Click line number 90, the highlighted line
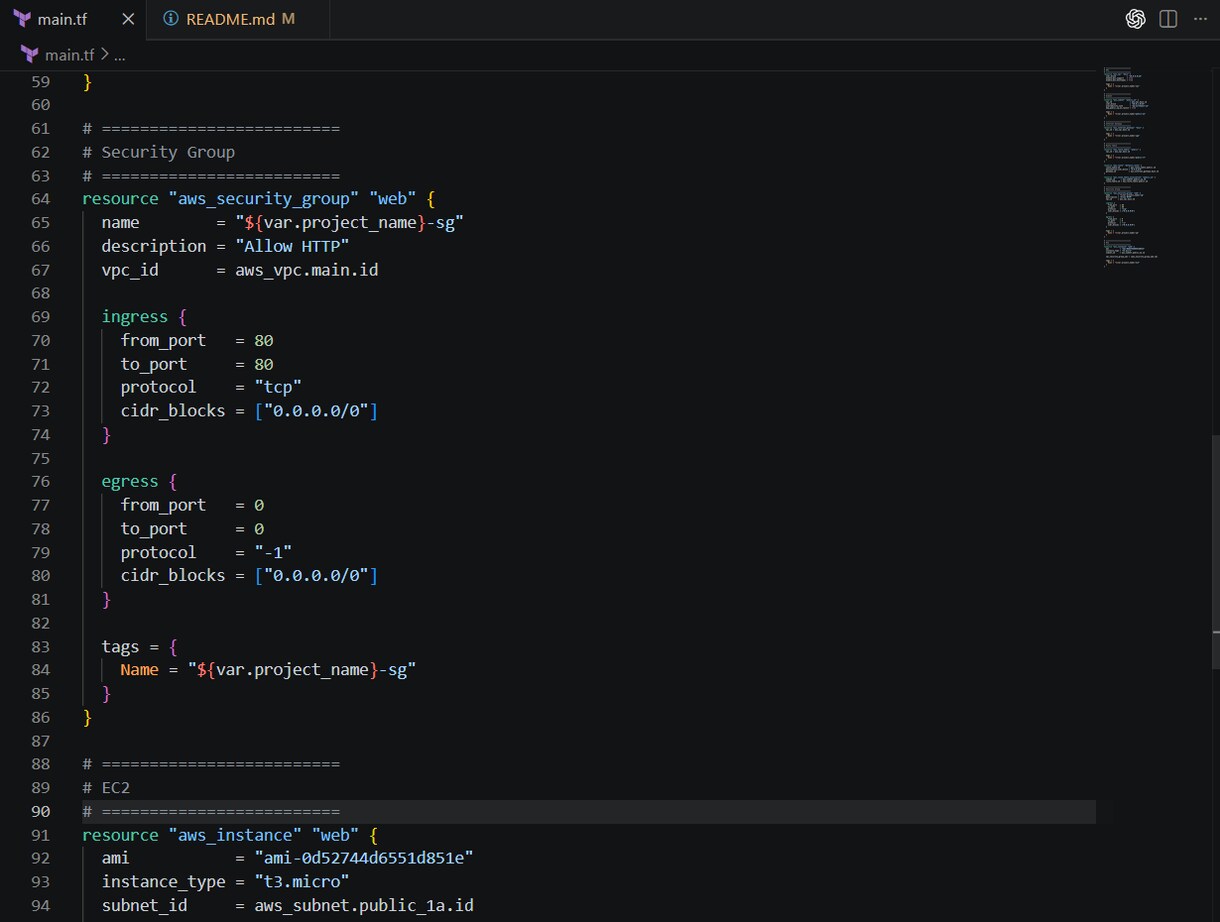 tap(40, 811)
